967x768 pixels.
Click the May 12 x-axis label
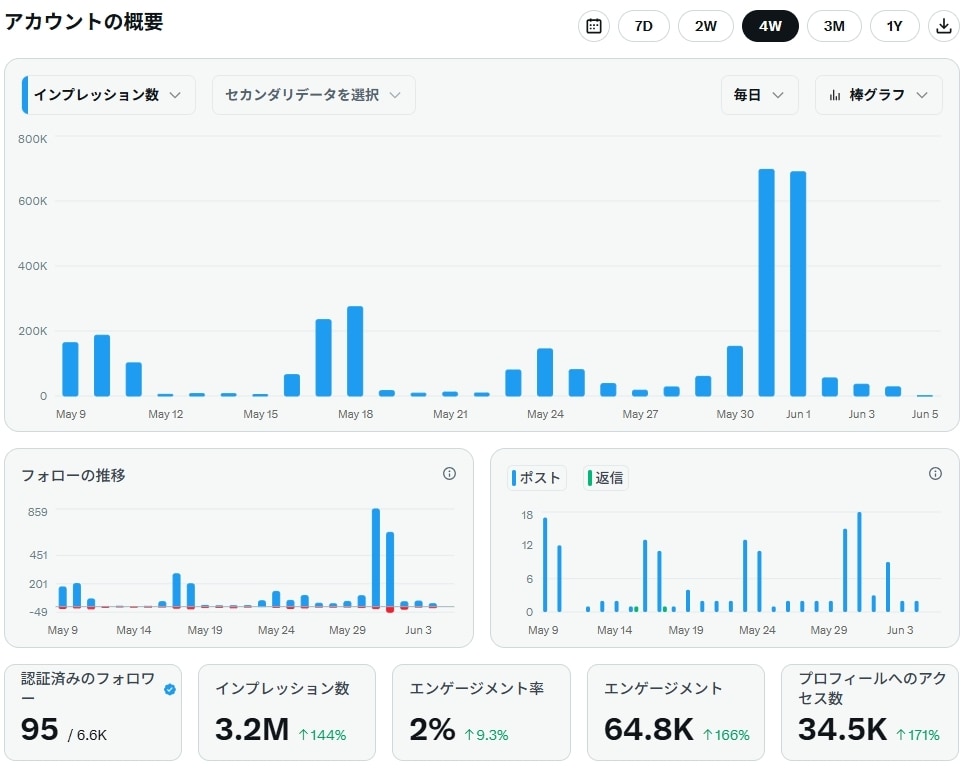165,414
